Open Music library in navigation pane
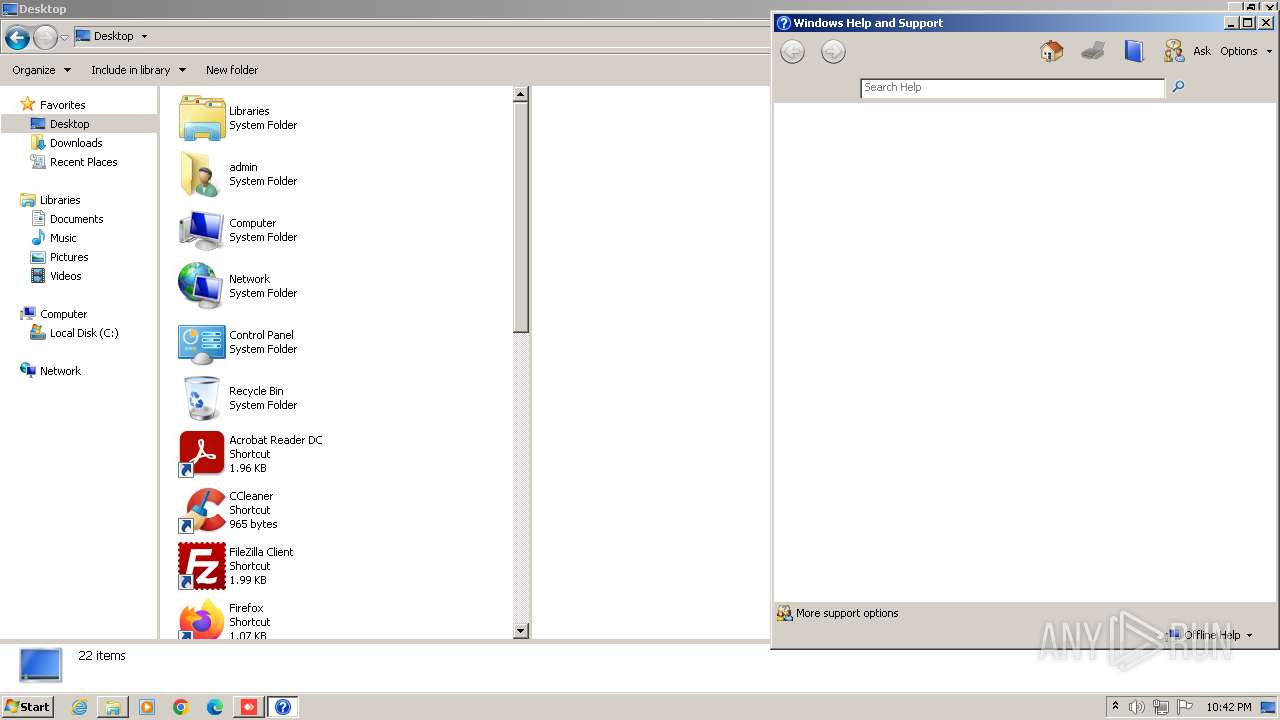The width and height of the screenshot is (1280, 720). tap(63, 238)
